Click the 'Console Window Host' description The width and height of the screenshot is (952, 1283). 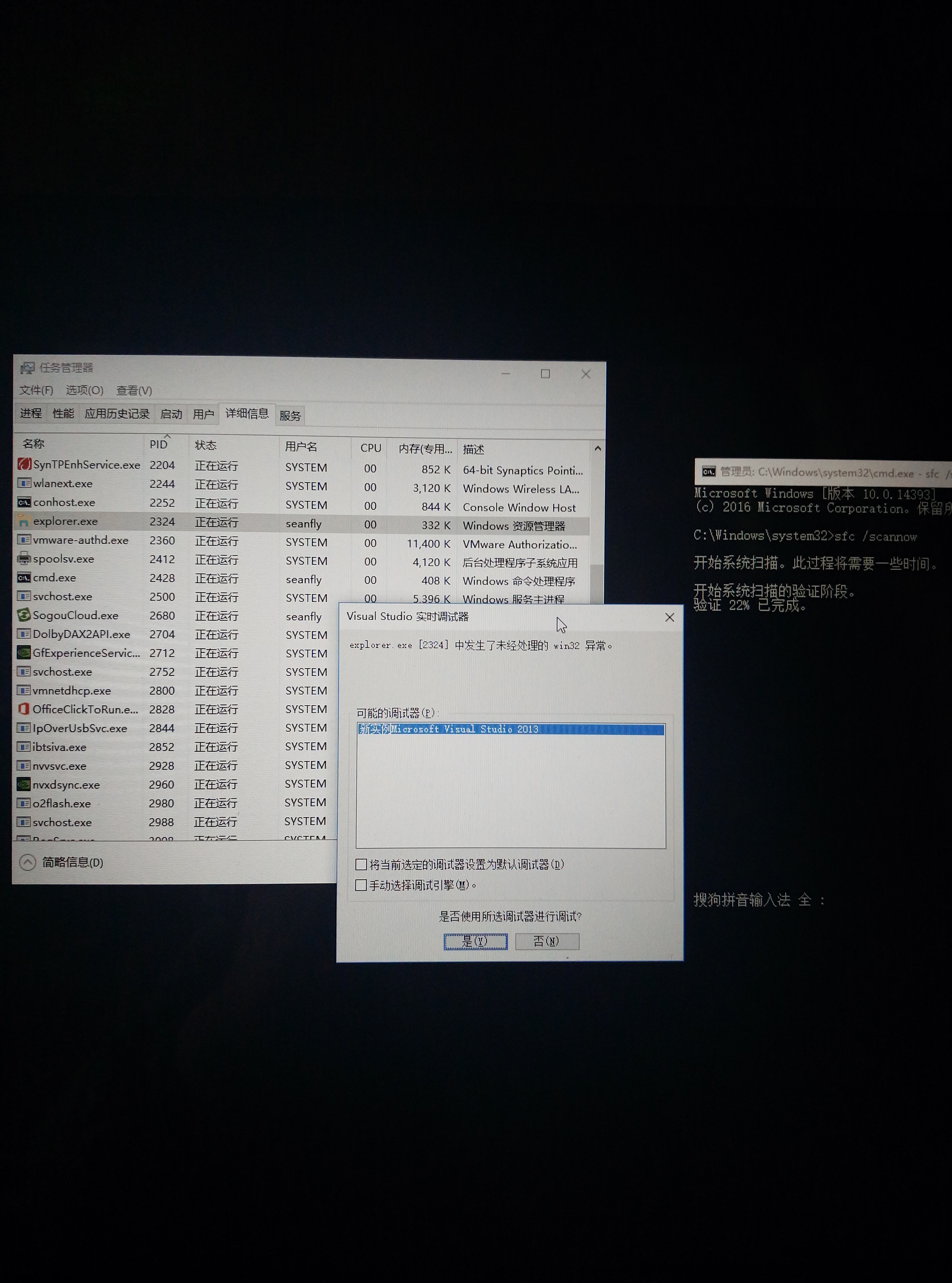[x=519, y=508]
